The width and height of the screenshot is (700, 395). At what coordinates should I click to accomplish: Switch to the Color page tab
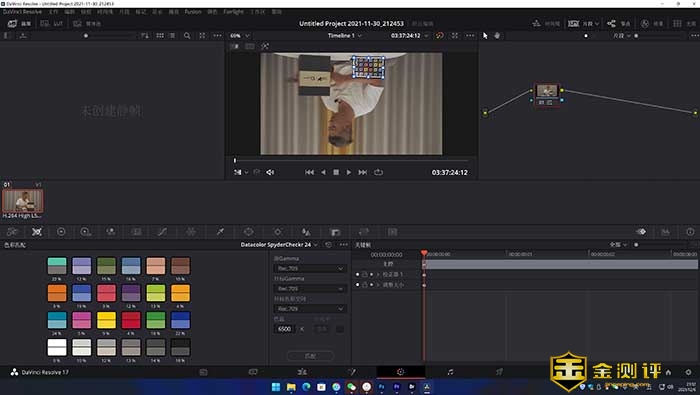tap(400, 372)
